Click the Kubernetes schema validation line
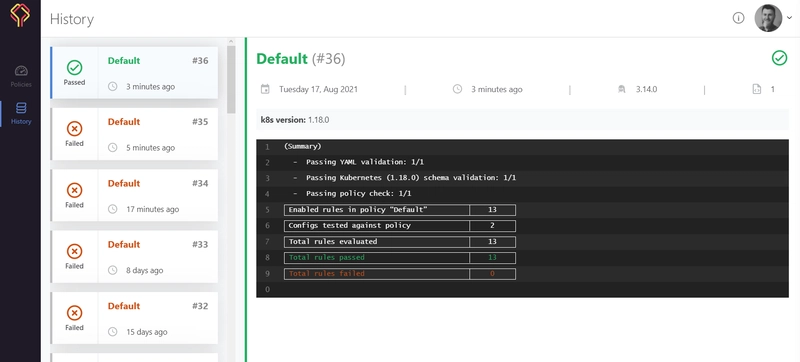 click(411, 178)
